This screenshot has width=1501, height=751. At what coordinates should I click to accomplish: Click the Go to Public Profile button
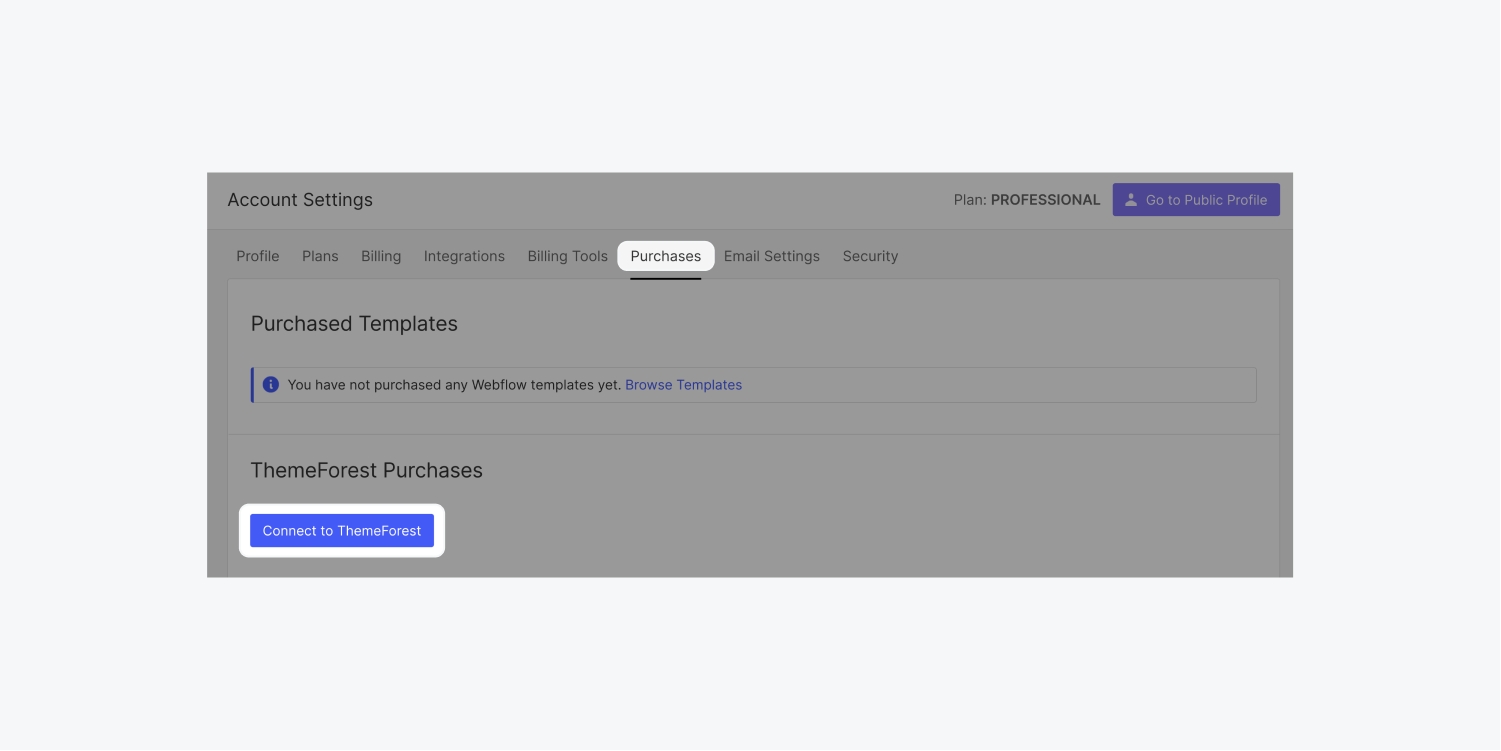coord(1196,200)
